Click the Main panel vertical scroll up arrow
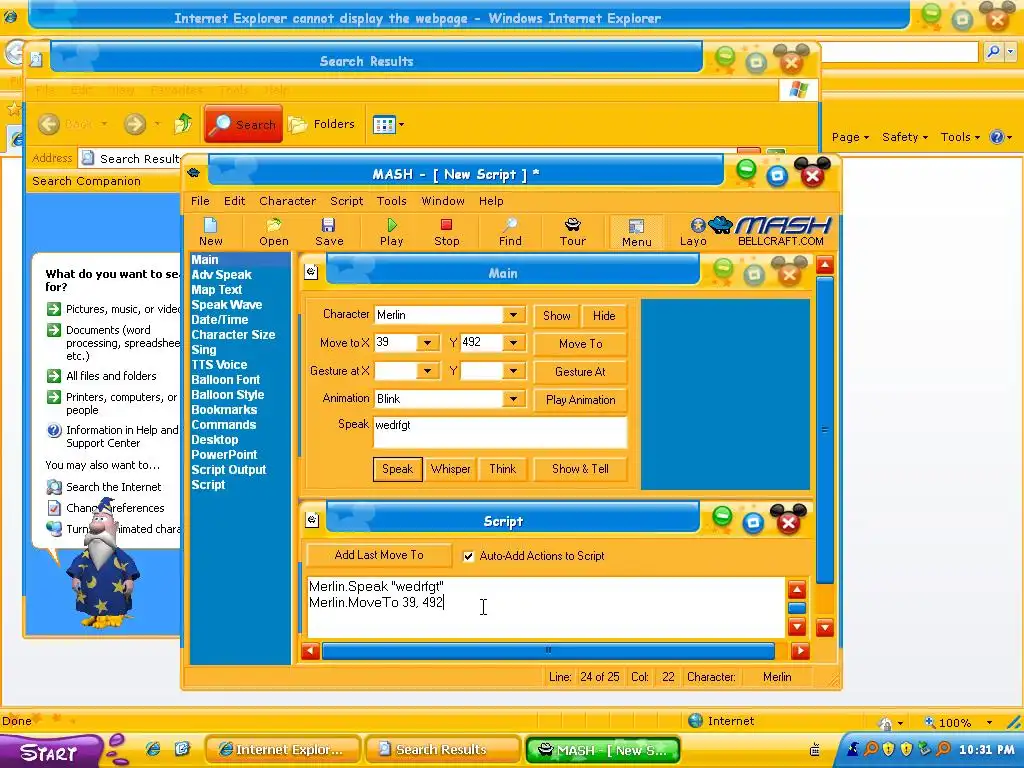Image resolution: width=1024 pixels, height=768 pixels. point(825,265)
